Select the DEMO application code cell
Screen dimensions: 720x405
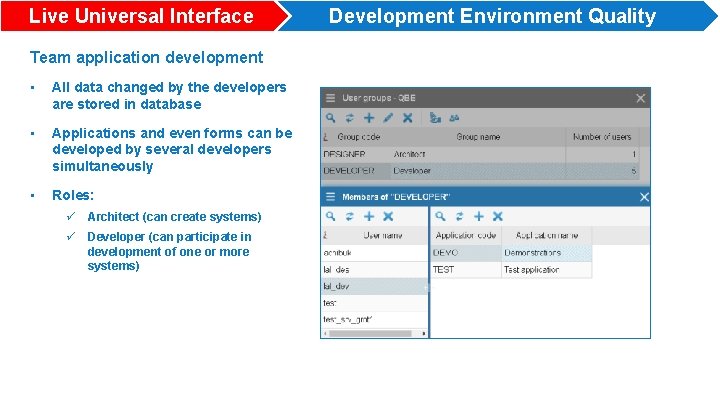[466, 253]
